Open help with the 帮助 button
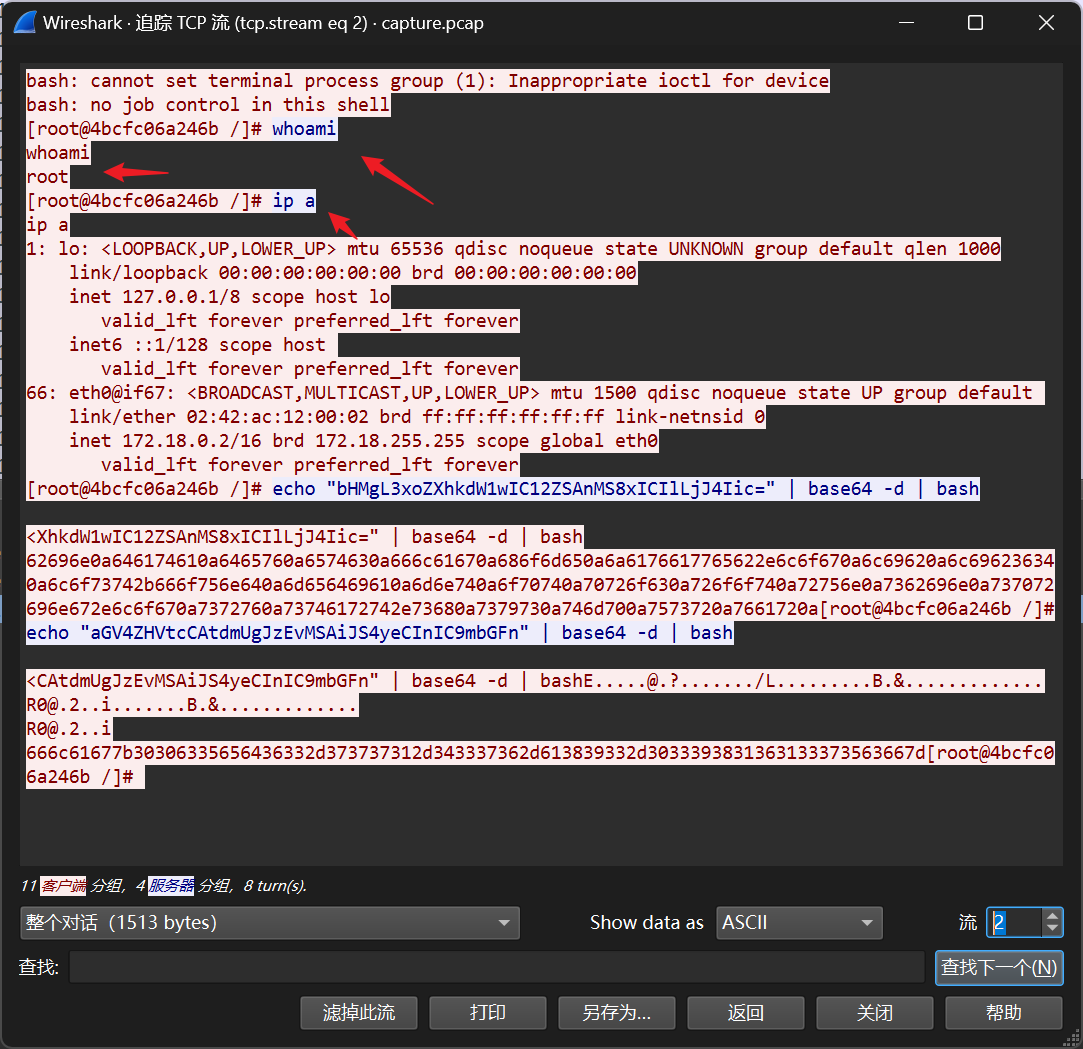The image size is (1083, 1049). click(1004, 1013)
